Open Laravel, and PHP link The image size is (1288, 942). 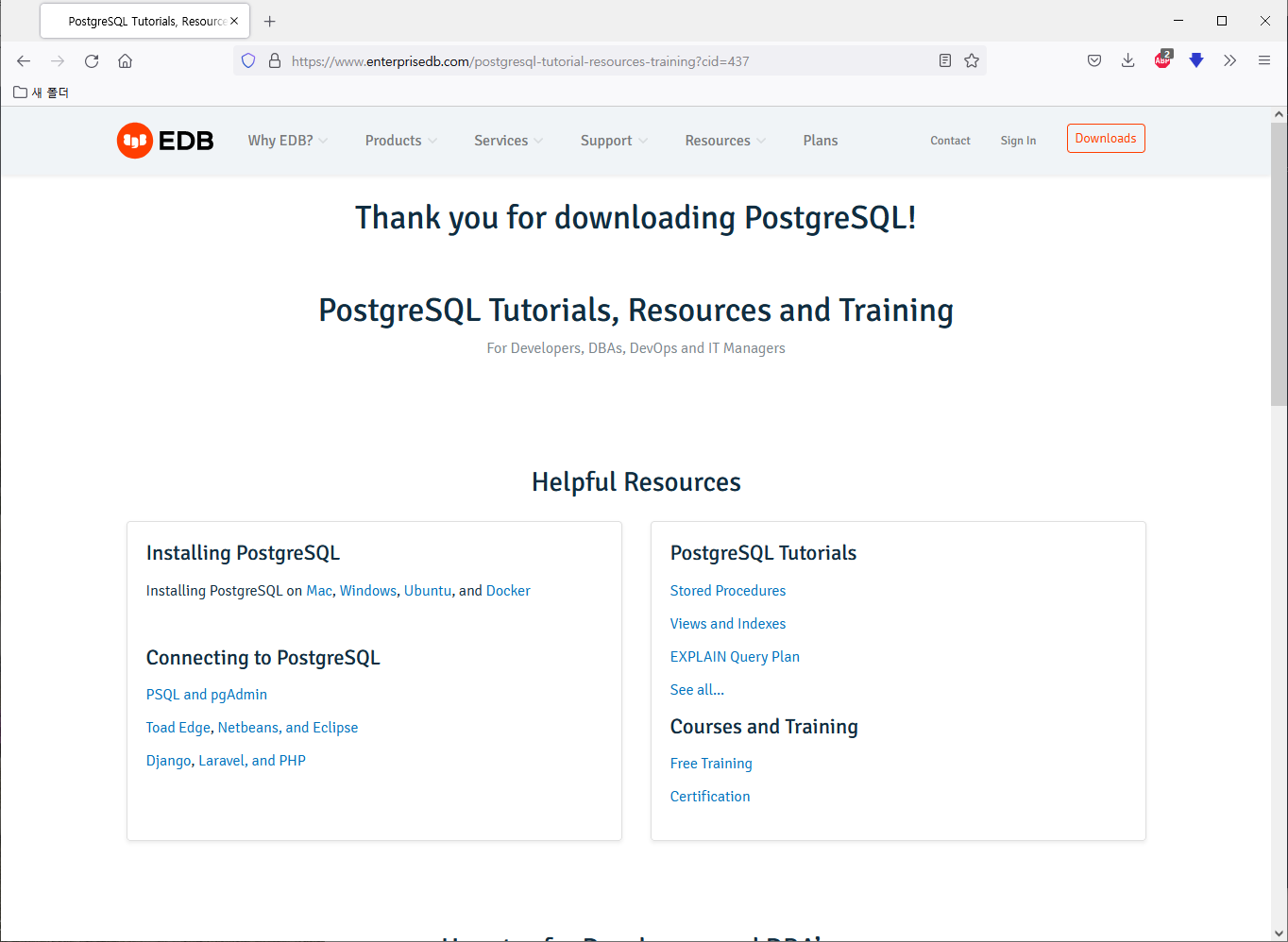click(x=252, y=761)
